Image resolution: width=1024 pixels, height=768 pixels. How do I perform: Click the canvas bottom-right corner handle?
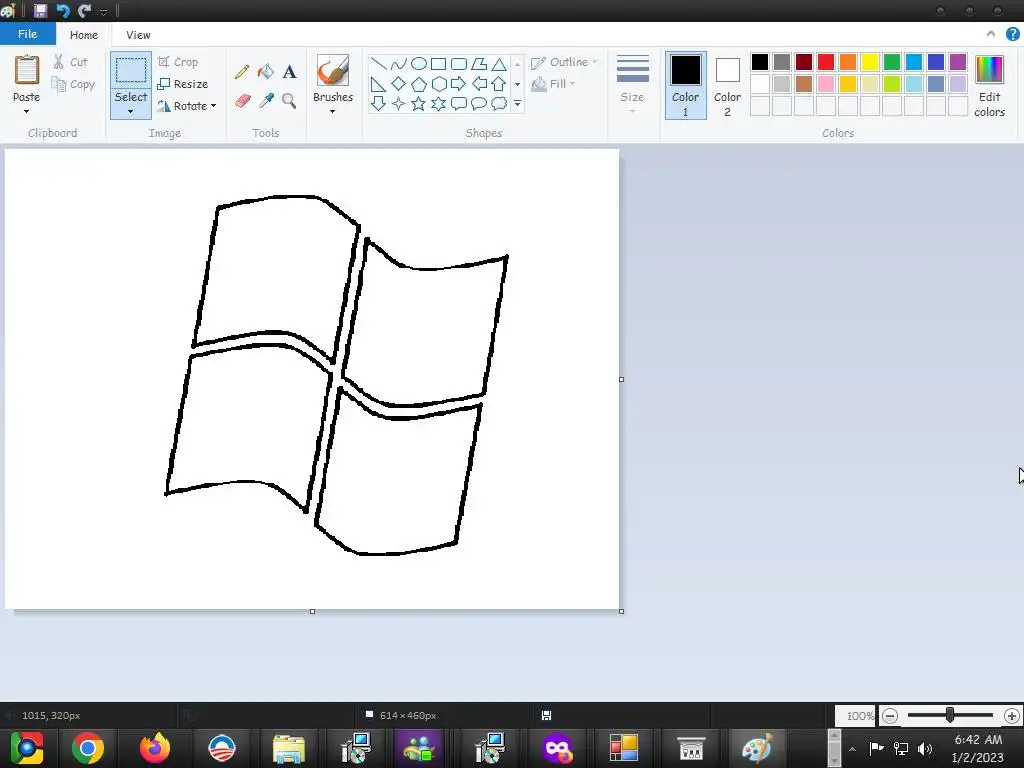click(622, 611)
